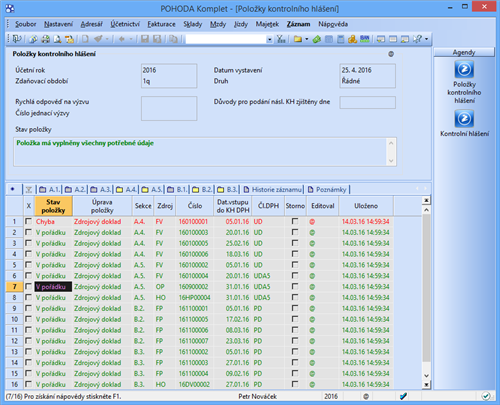500x405 pixels.
Task: Click the yellow folder icon in toolbar
Action: pos(298,39)
